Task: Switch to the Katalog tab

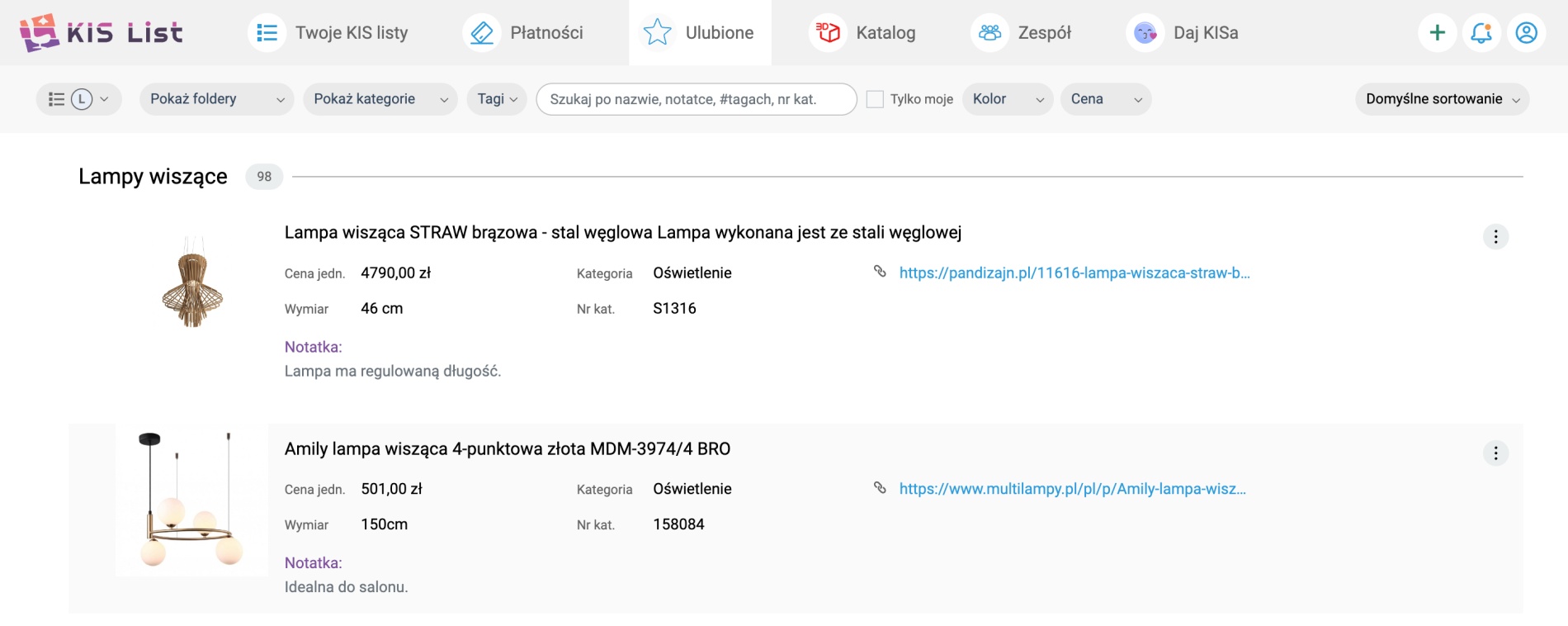Action: point(863,33)
